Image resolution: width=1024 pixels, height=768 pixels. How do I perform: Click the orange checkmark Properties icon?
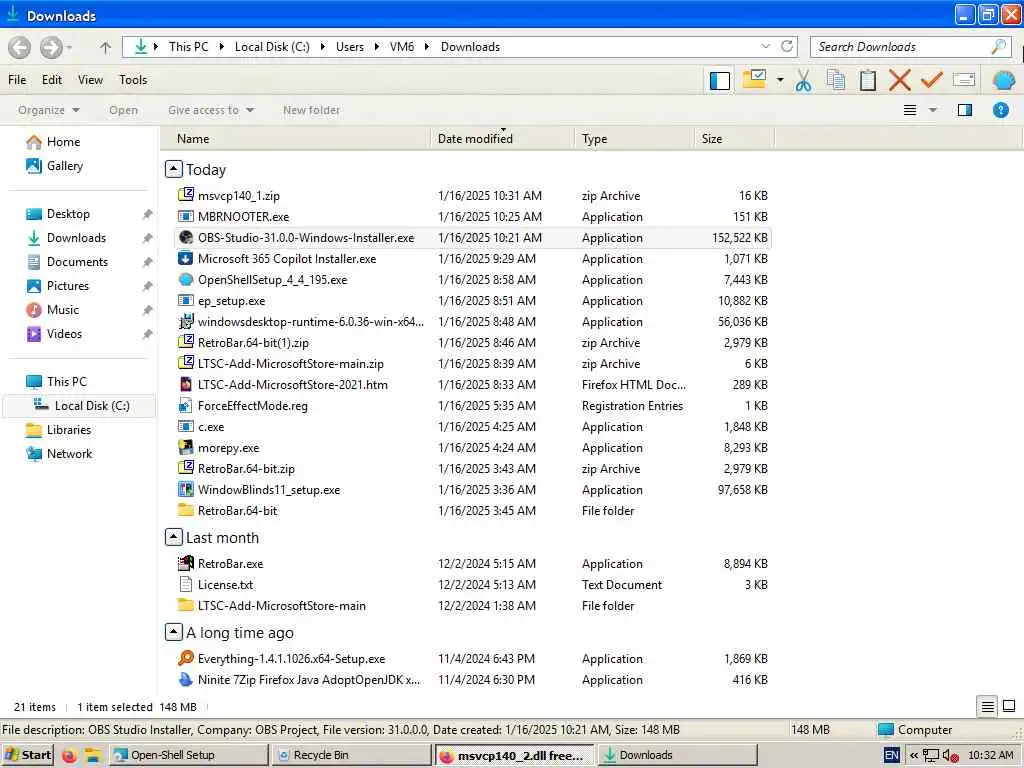tap(931, 80)
